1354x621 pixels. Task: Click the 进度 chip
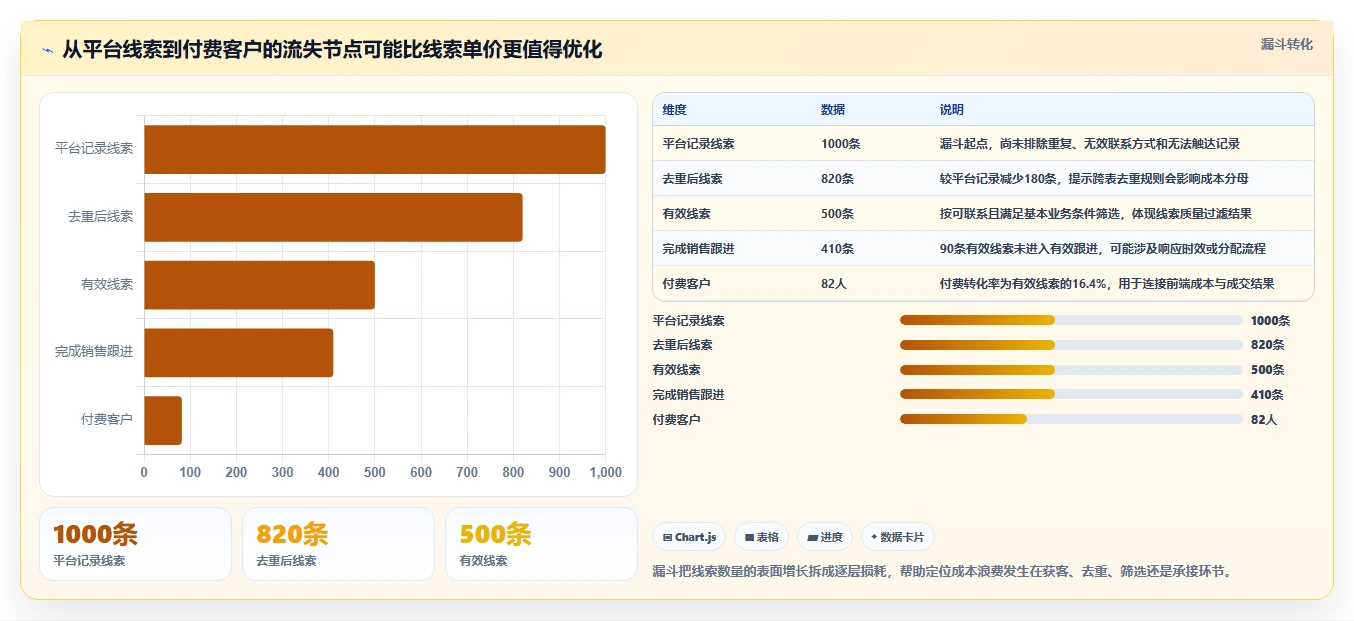tap(825, 537)
